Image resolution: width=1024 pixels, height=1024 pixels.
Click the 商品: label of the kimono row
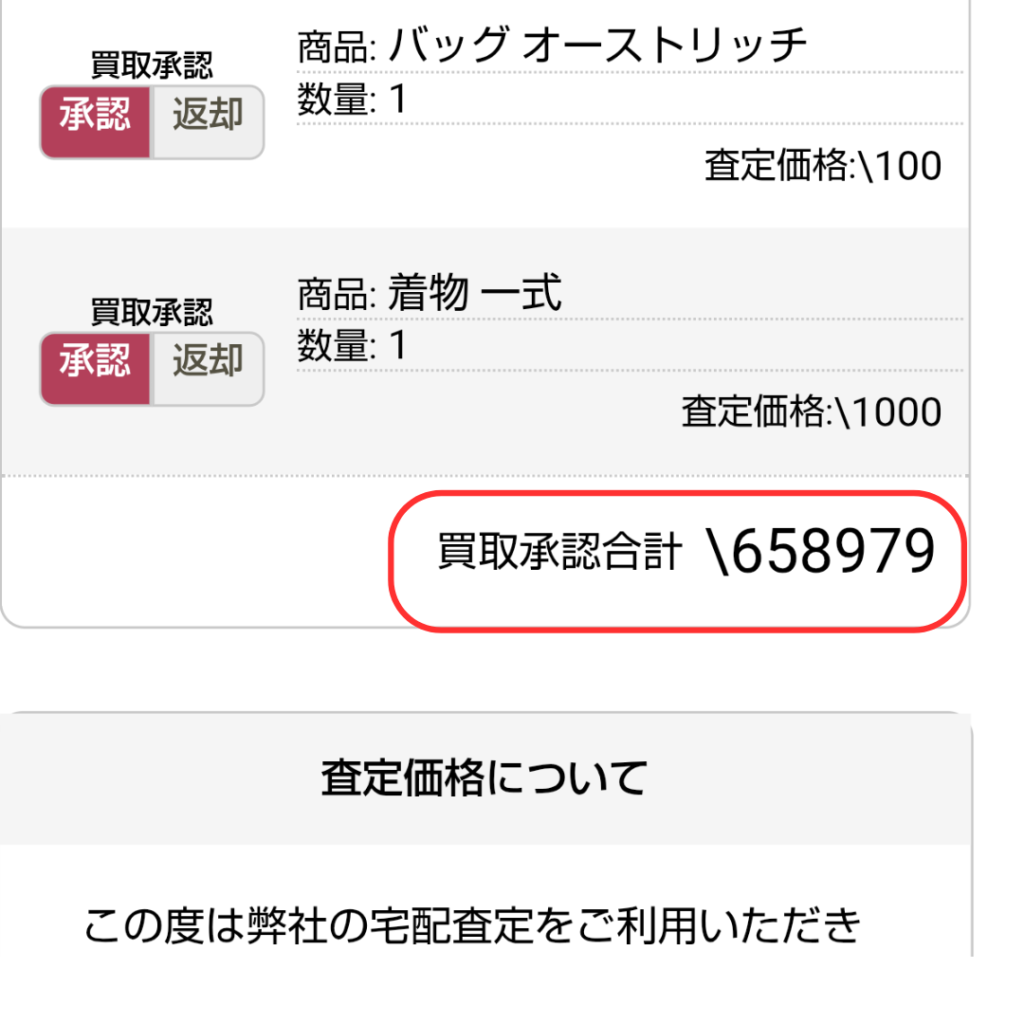(x=337, y=294)
